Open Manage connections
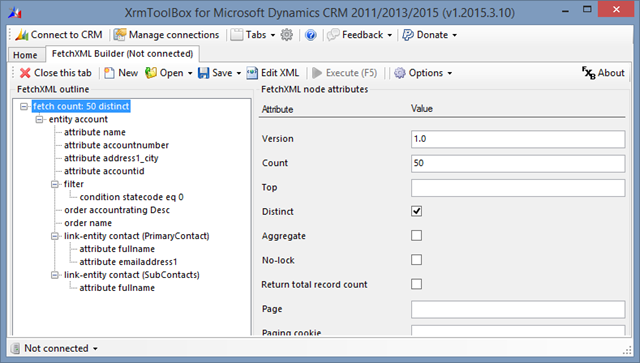Screen dimensions: 640x363 point(166,35)
